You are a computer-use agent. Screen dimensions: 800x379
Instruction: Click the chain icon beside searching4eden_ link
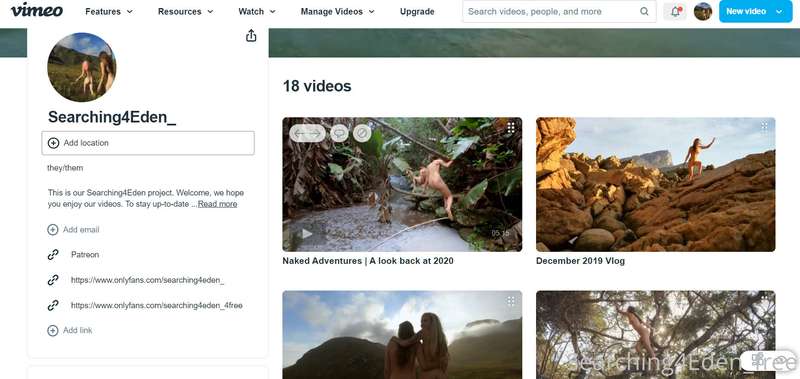pos(53,280)
